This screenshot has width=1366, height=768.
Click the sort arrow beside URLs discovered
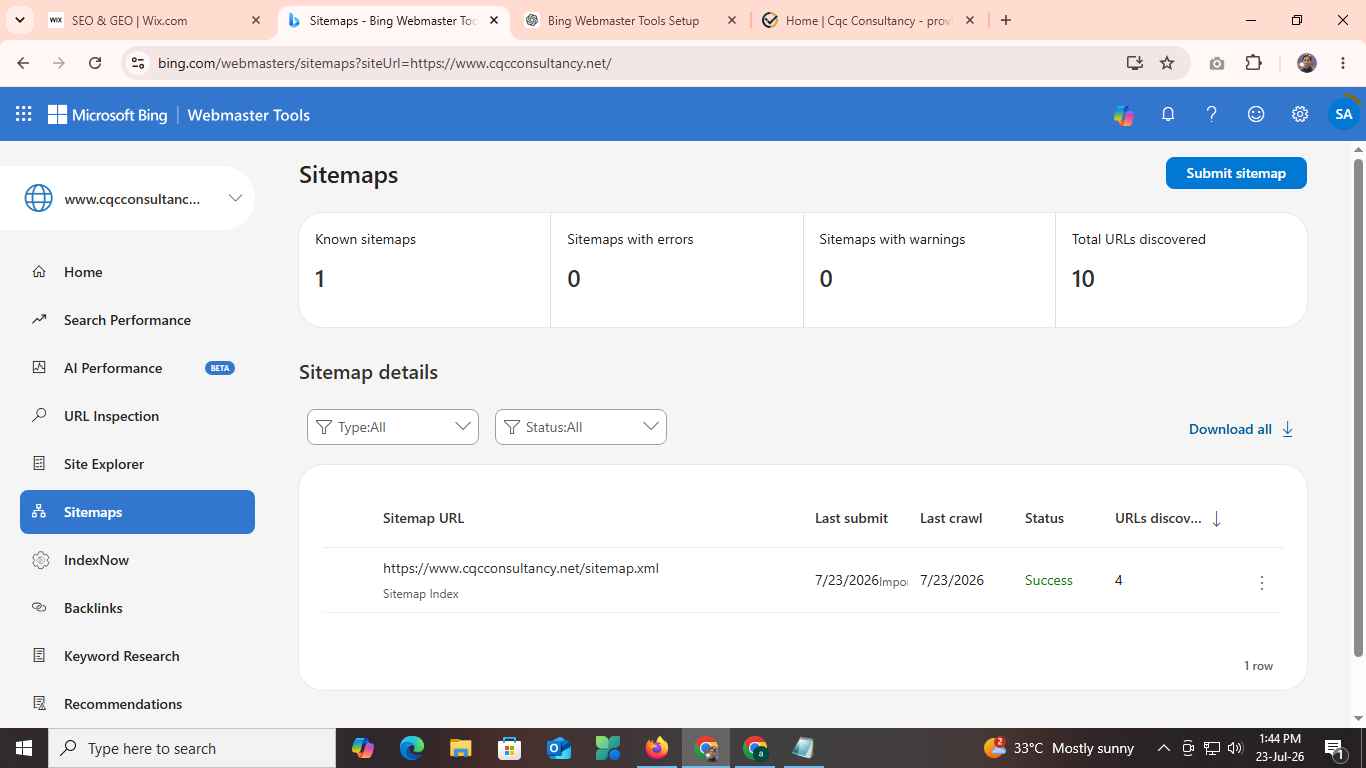(x=1216, y=519)
